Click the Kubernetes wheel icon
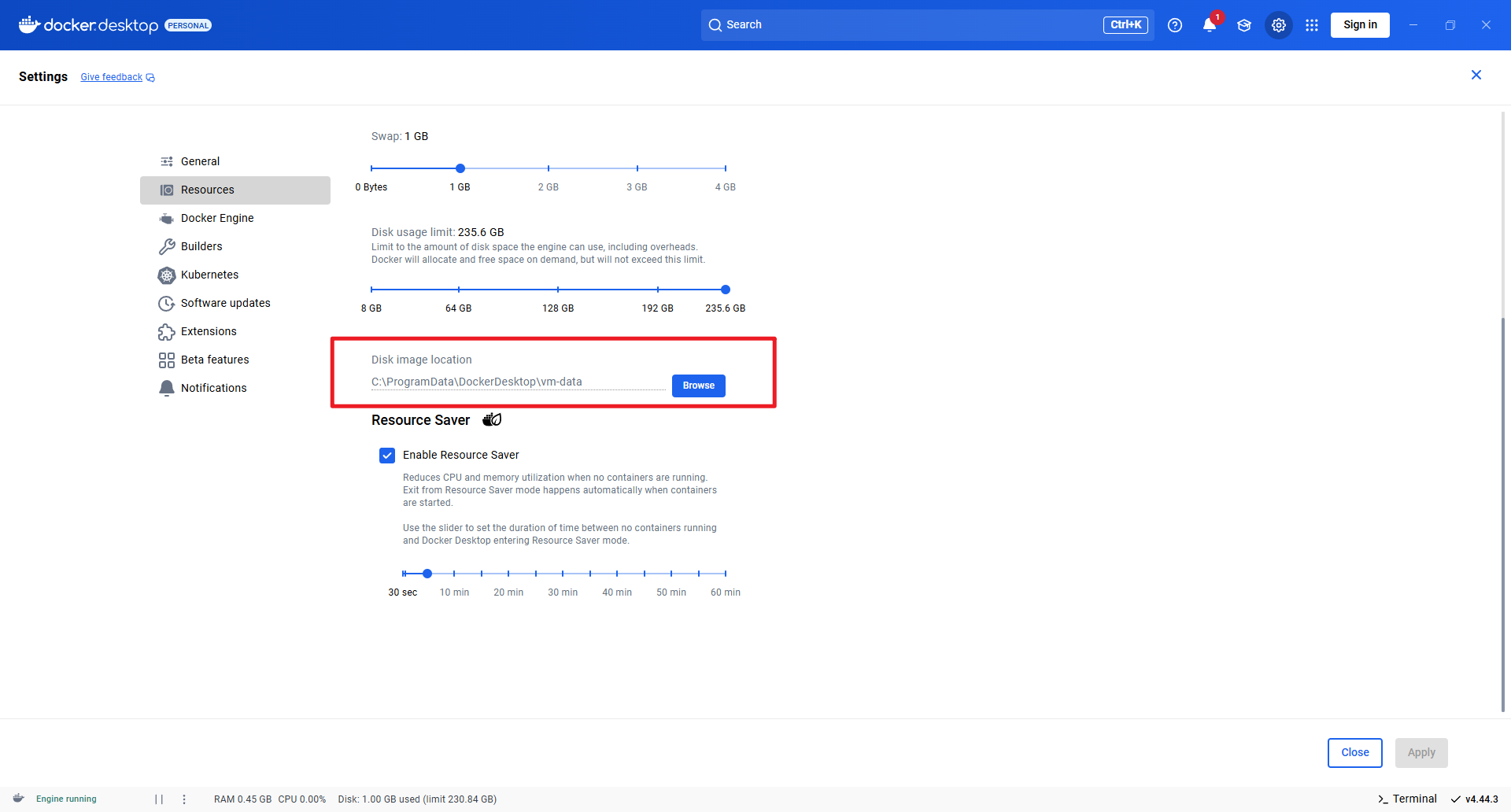Screen dimensions: 1511x812 click(x=167, y=275)
